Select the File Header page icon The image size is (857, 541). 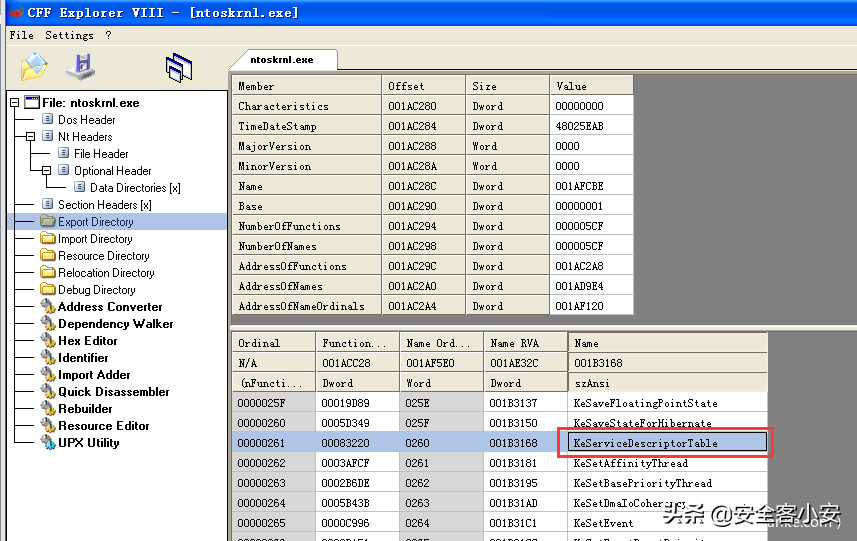pyautogui.click(x=64, y=153)
